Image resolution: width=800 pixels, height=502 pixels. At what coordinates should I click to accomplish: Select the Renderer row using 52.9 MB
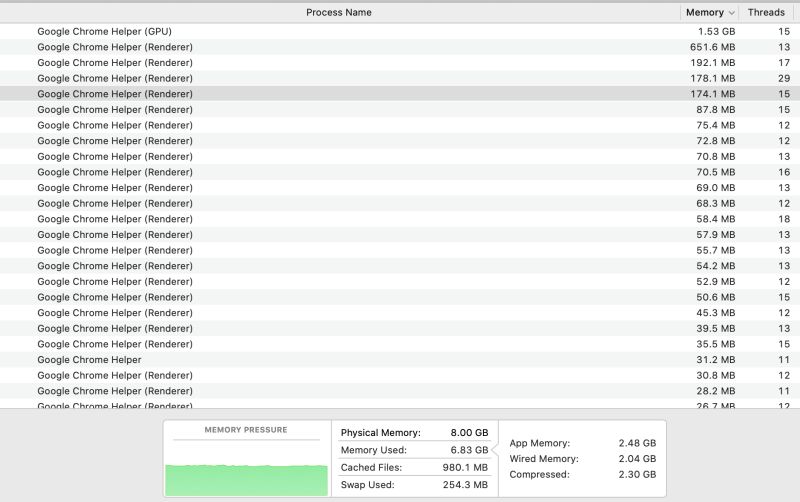point(400,282)
